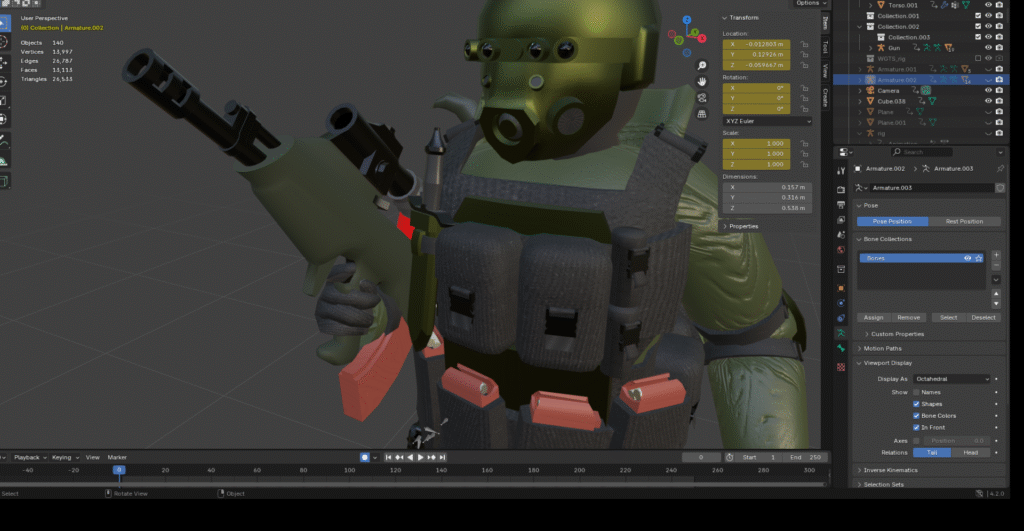This screenshot has height=531, width=1024.
Task: Expand the Gun armature in the outliner
Action: point(870,48)
